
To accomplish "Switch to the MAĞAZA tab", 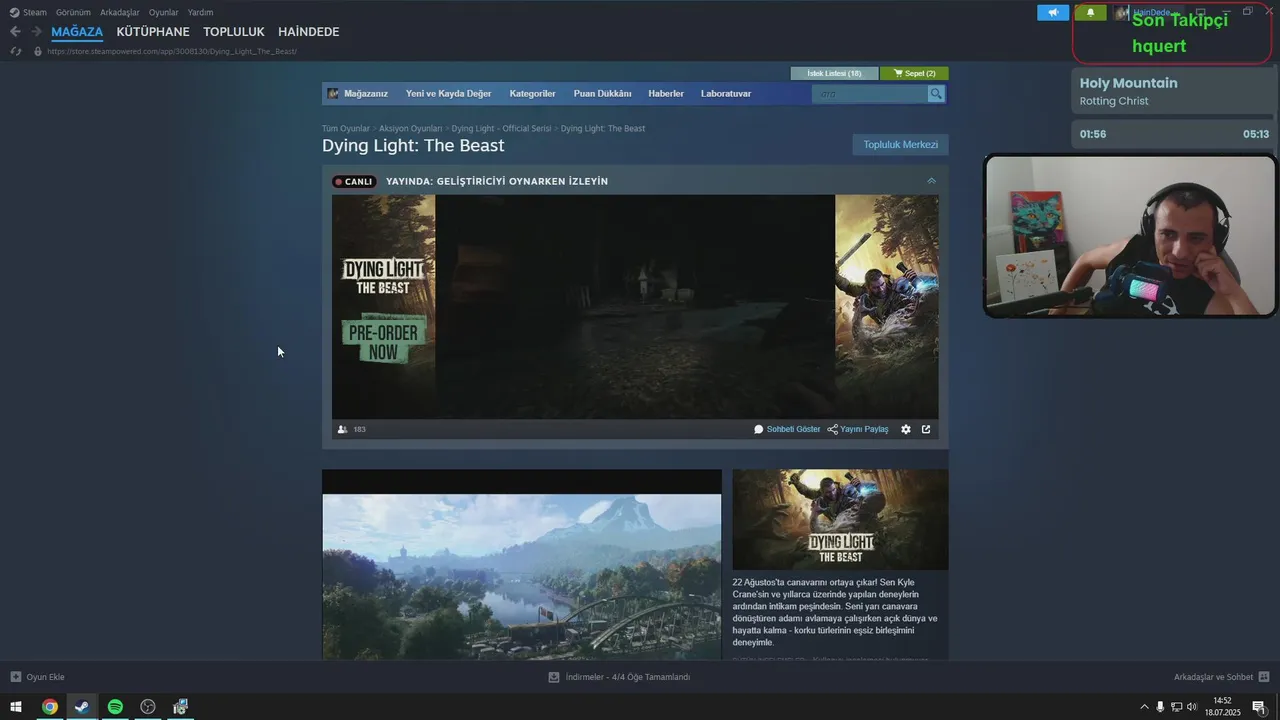I will (x=77, y=32).
